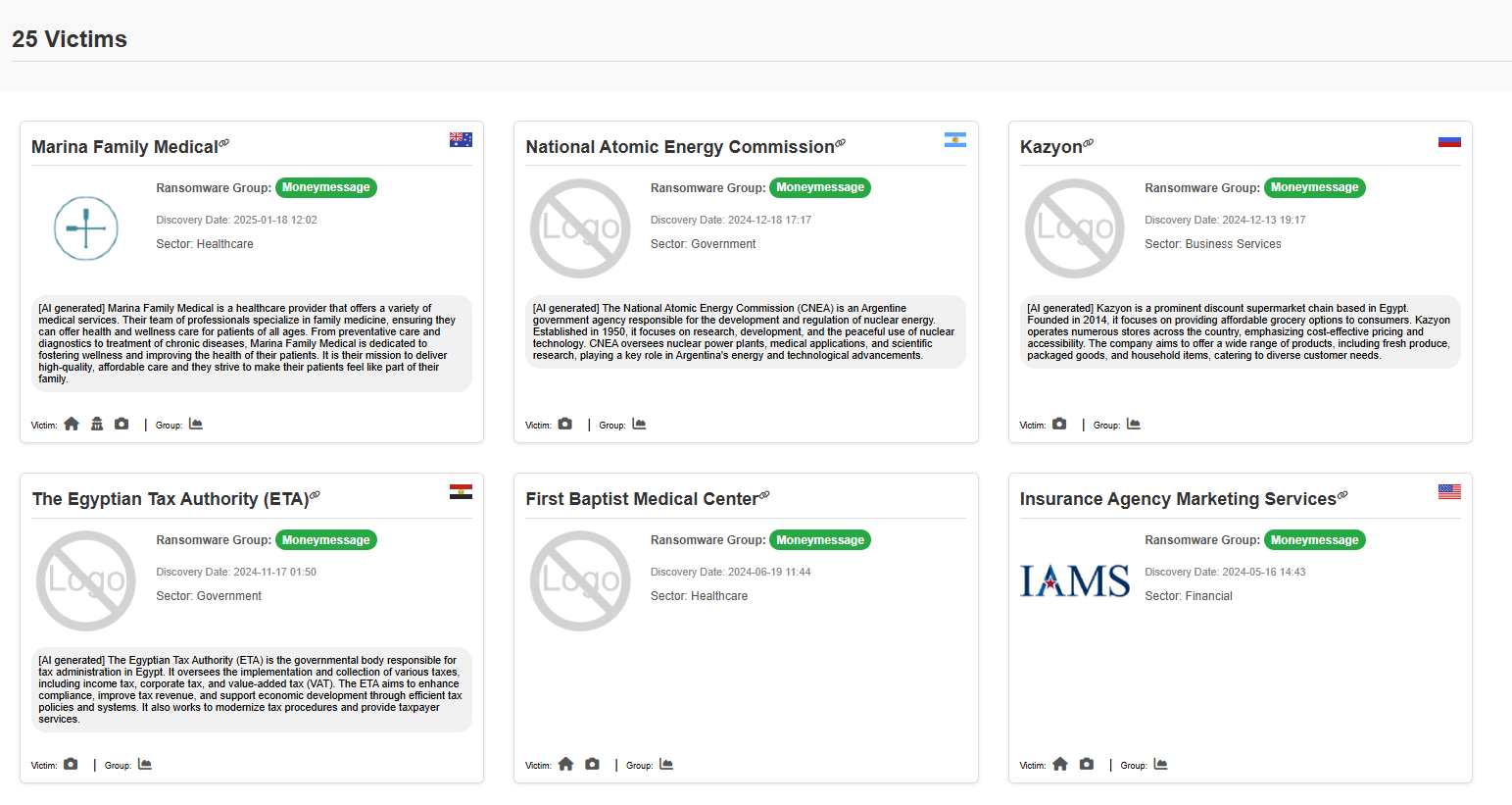The height and width of the screenshot is (805, 1512).
Task: Click Moneymessage badge on National Atomic Energy card
Action: 820,187
